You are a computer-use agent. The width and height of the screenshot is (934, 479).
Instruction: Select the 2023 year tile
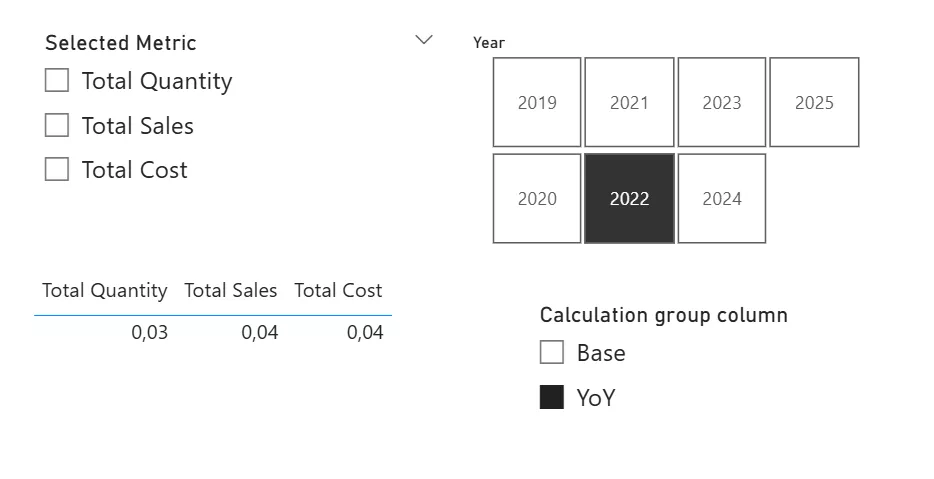[721, 102]
